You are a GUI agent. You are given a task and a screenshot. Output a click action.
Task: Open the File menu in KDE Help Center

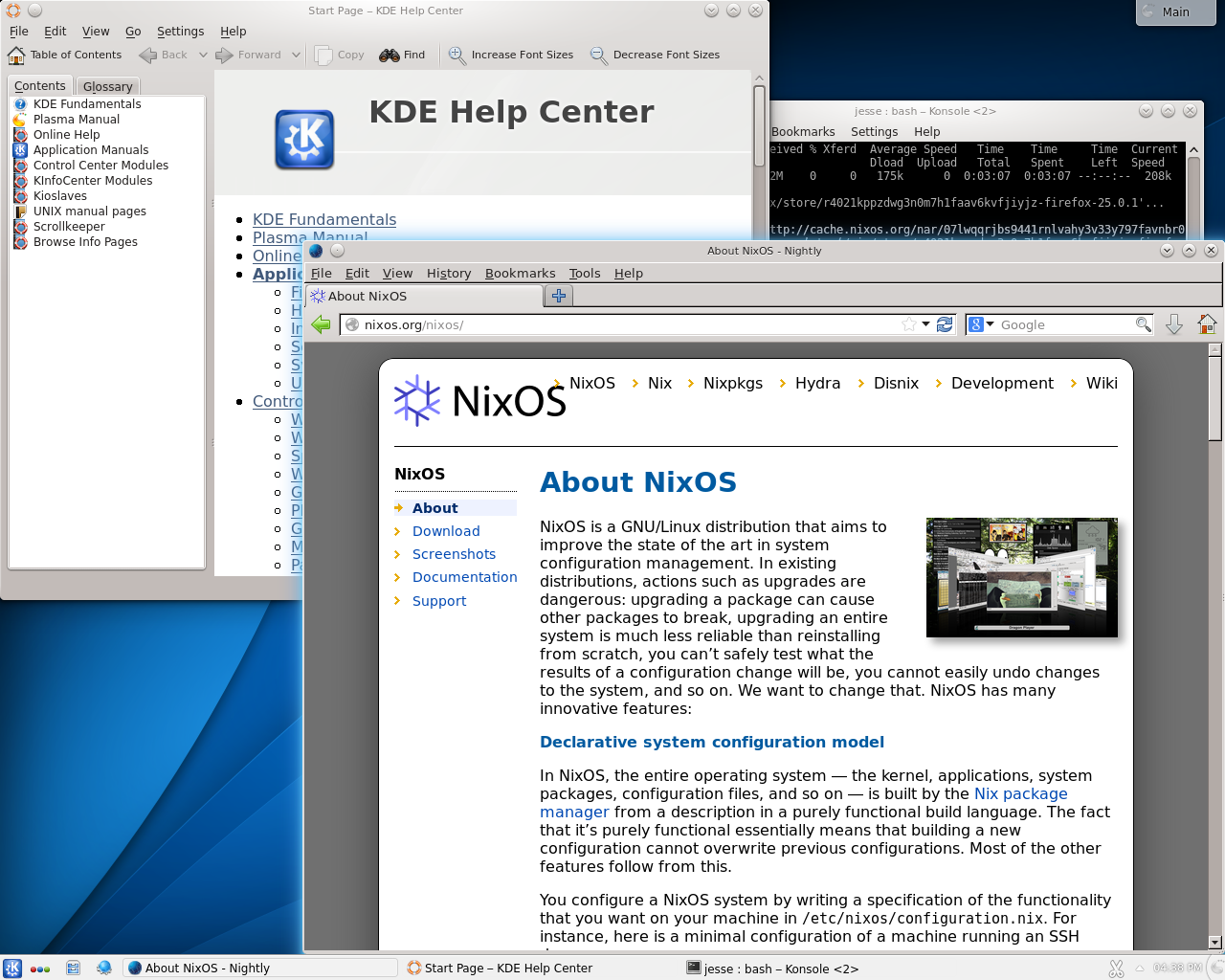click(19, 31)
